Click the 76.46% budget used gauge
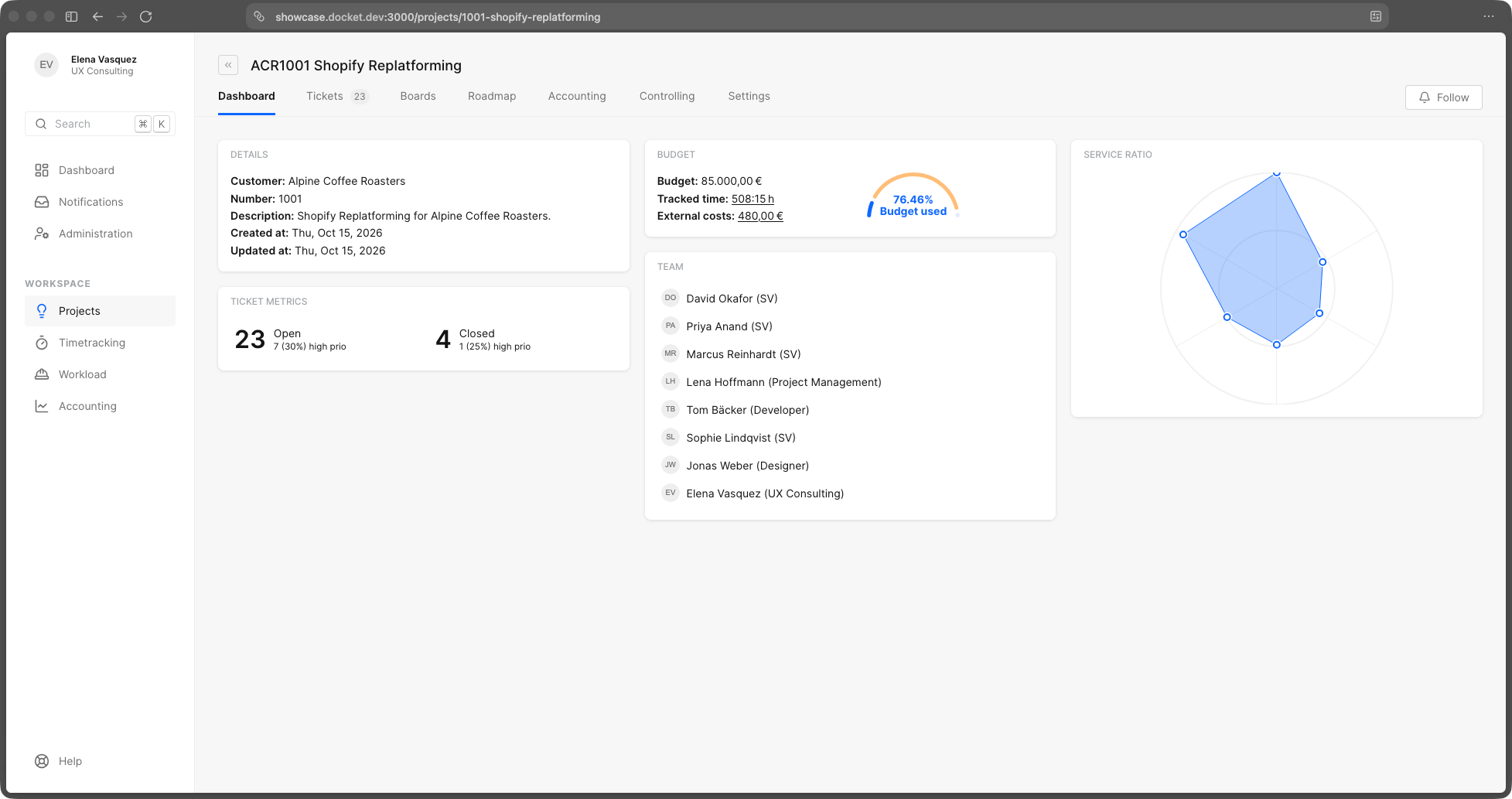 point(913,196)
